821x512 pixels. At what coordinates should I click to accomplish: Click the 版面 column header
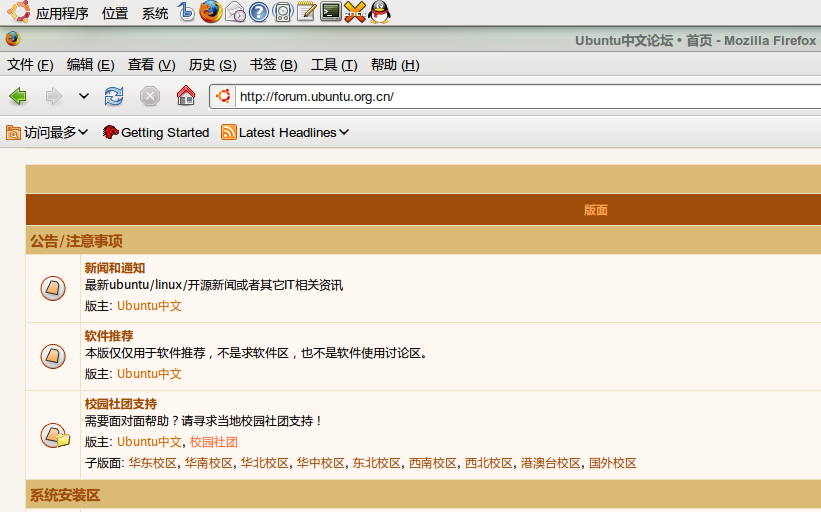click(595, 210)
